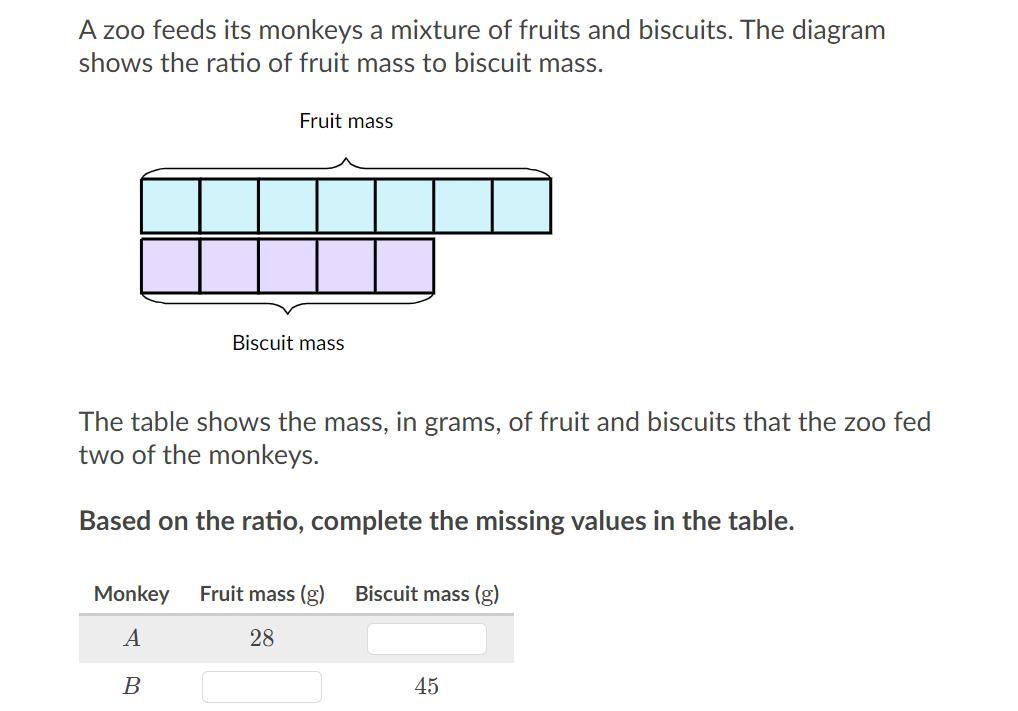Click the rightmost blue fruit block
Screen dimensions: 1018x711
click(521, 205)
